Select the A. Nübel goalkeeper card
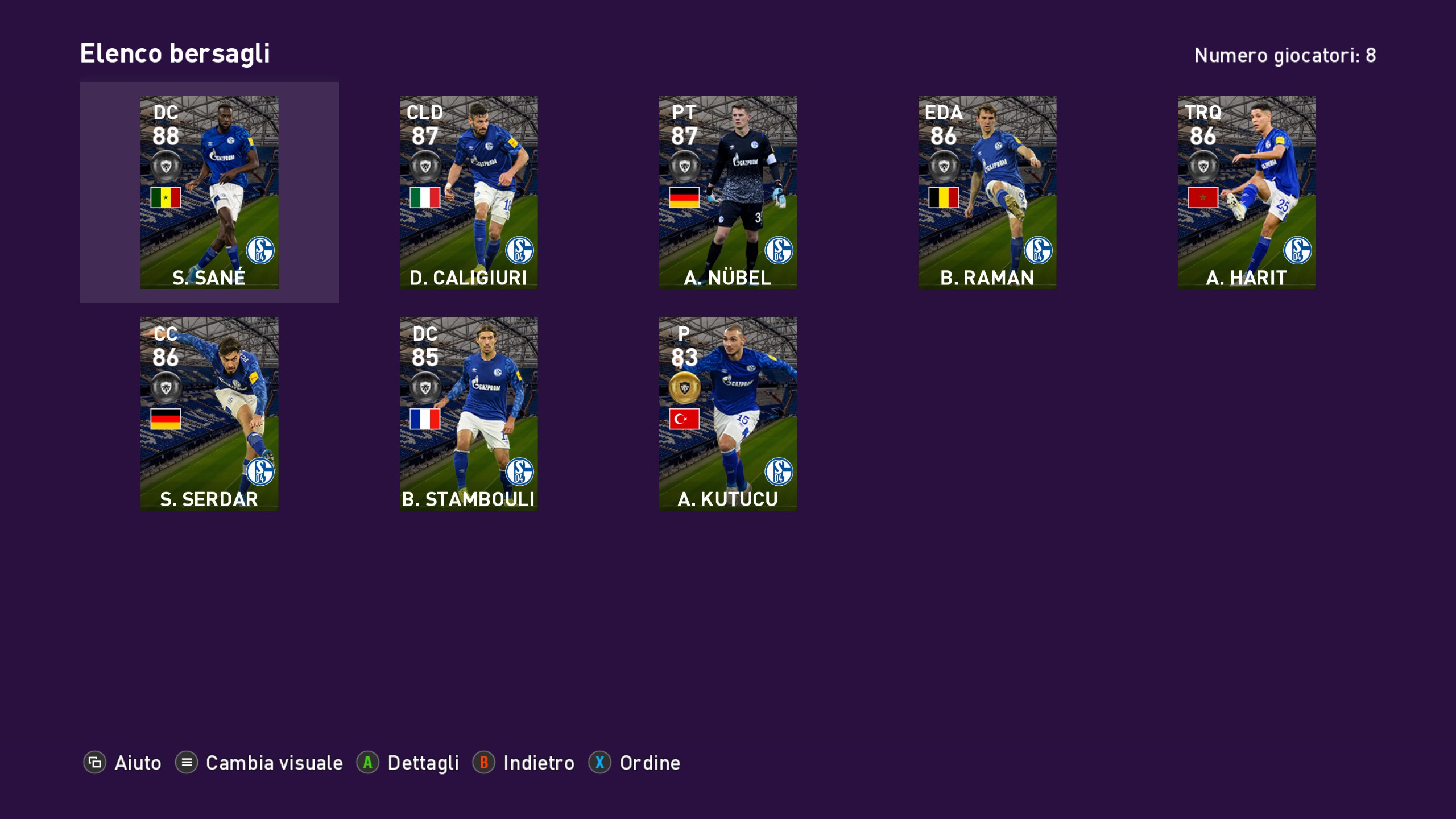 pos(728,192)
